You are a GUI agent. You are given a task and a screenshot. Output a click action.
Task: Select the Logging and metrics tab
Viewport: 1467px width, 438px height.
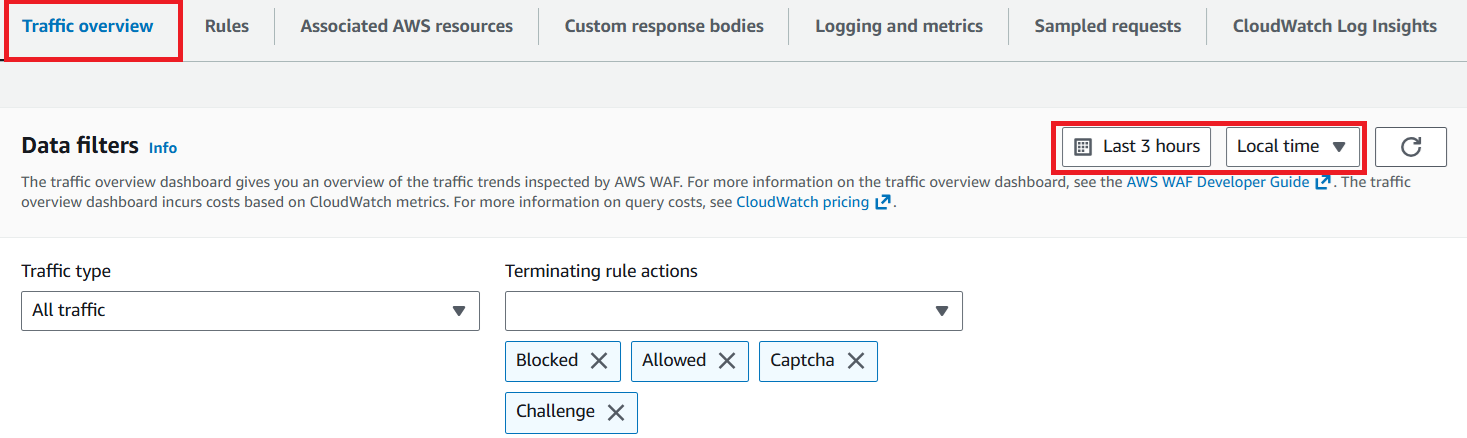click(x=898, y=26)
